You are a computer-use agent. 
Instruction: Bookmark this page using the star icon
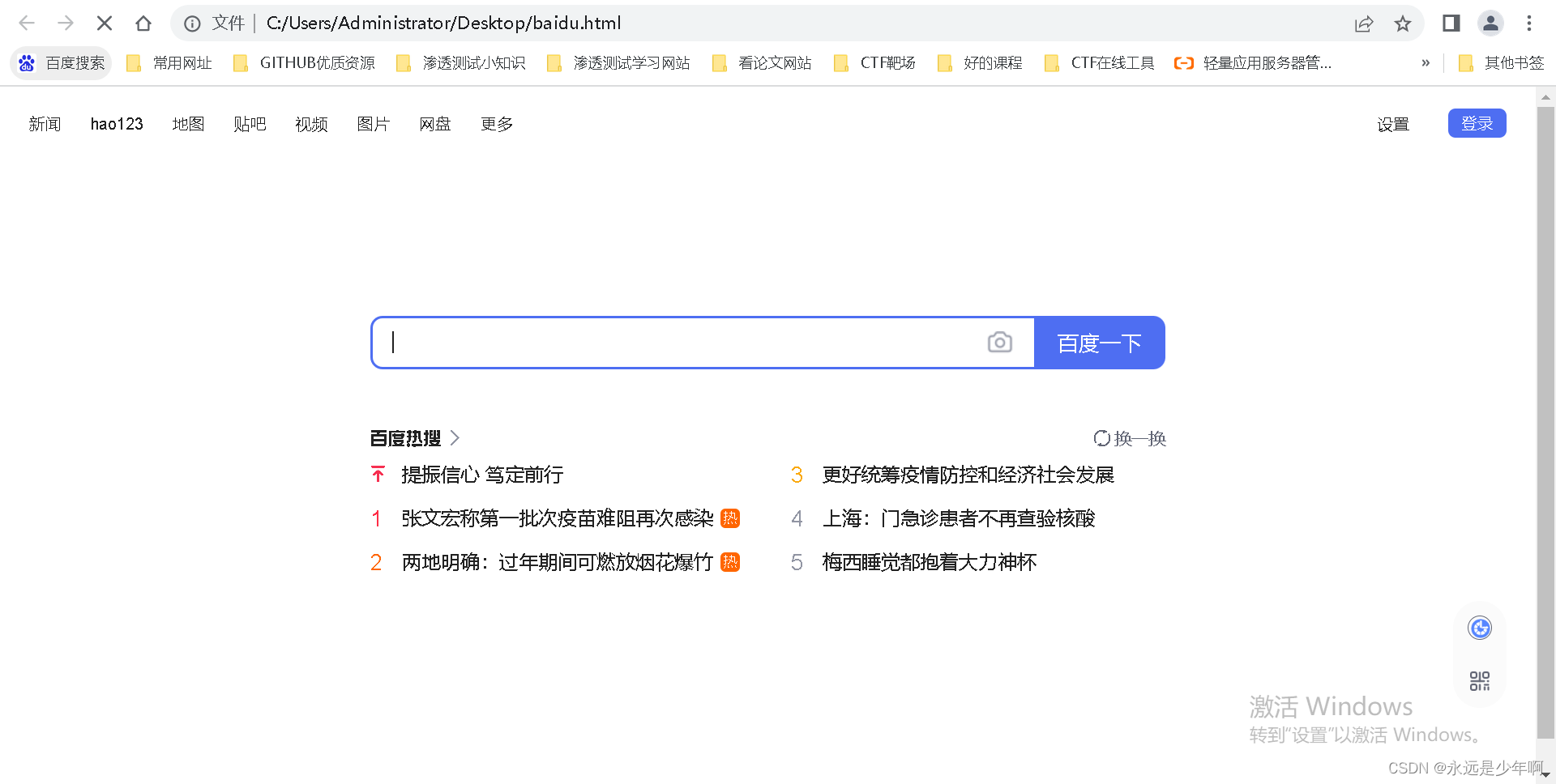[1403, 23]
